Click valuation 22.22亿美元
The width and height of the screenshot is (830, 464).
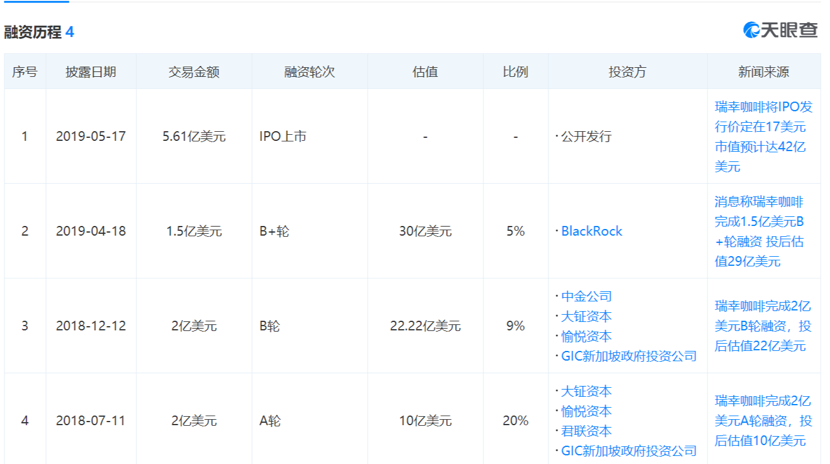(425, 326)
